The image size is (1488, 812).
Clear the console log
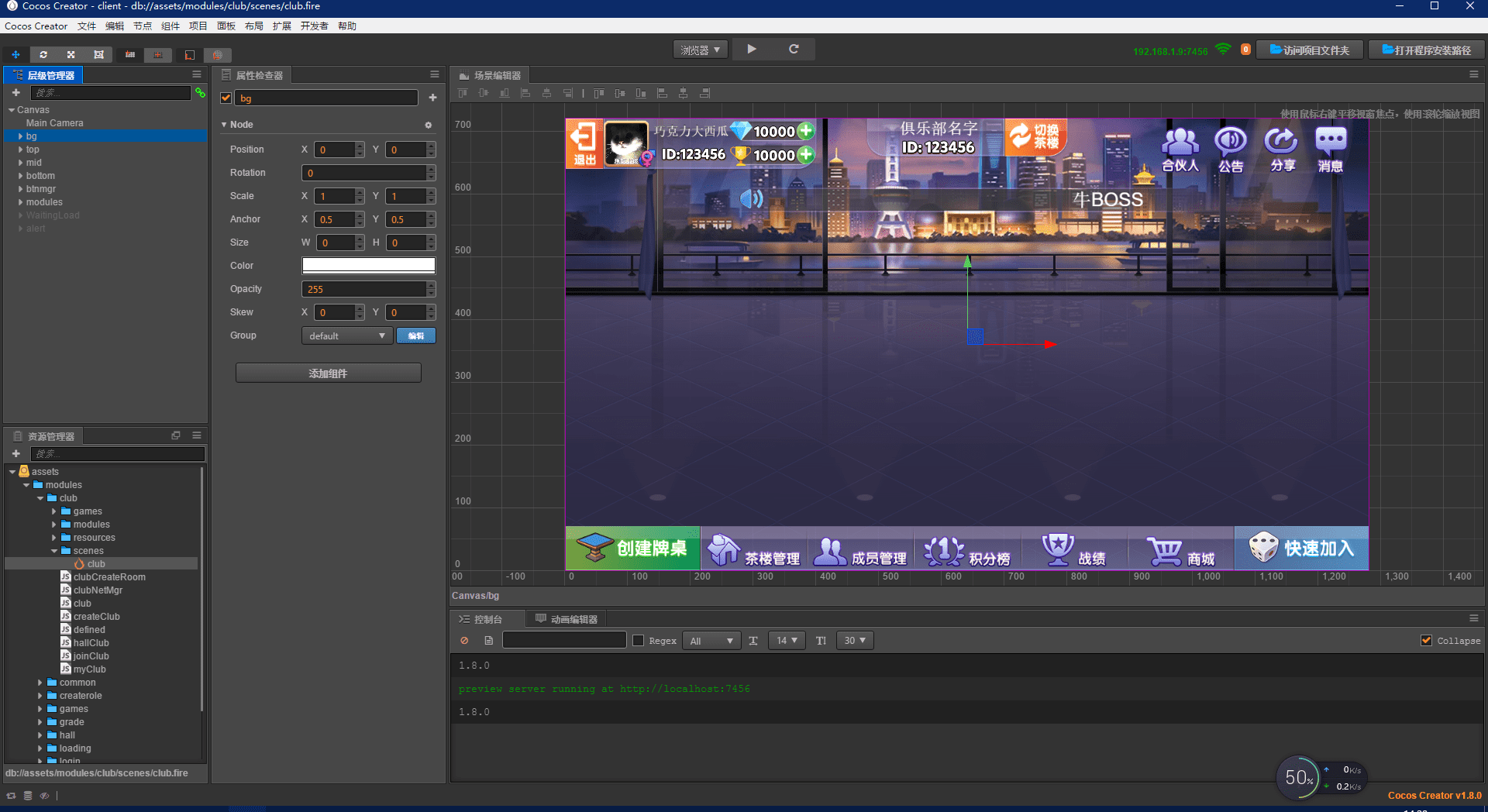[x=464, y=641]
